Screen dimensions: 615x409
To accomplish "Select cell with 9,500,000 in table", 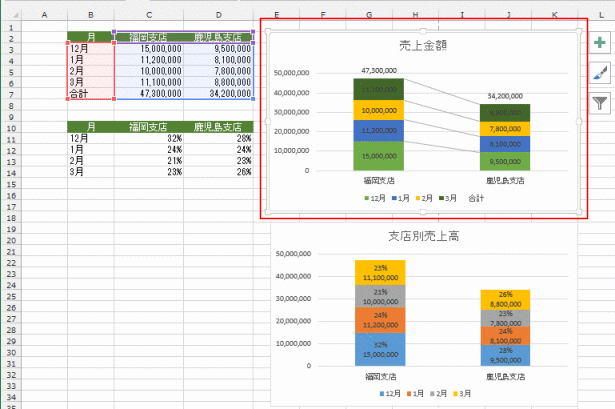I will (x=218, y=49).
